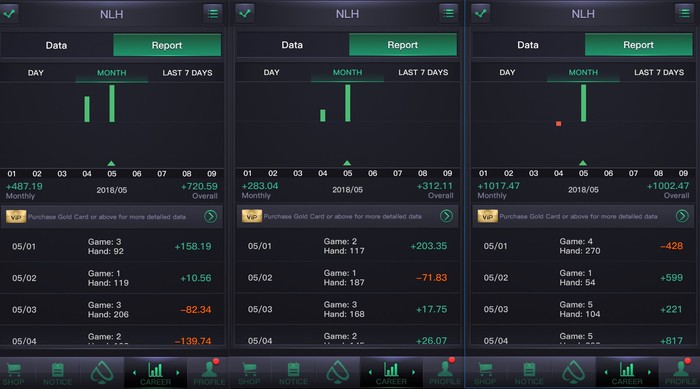
Task: Open the 05/01 row showing -428
Action: click(x=583, y=246)
